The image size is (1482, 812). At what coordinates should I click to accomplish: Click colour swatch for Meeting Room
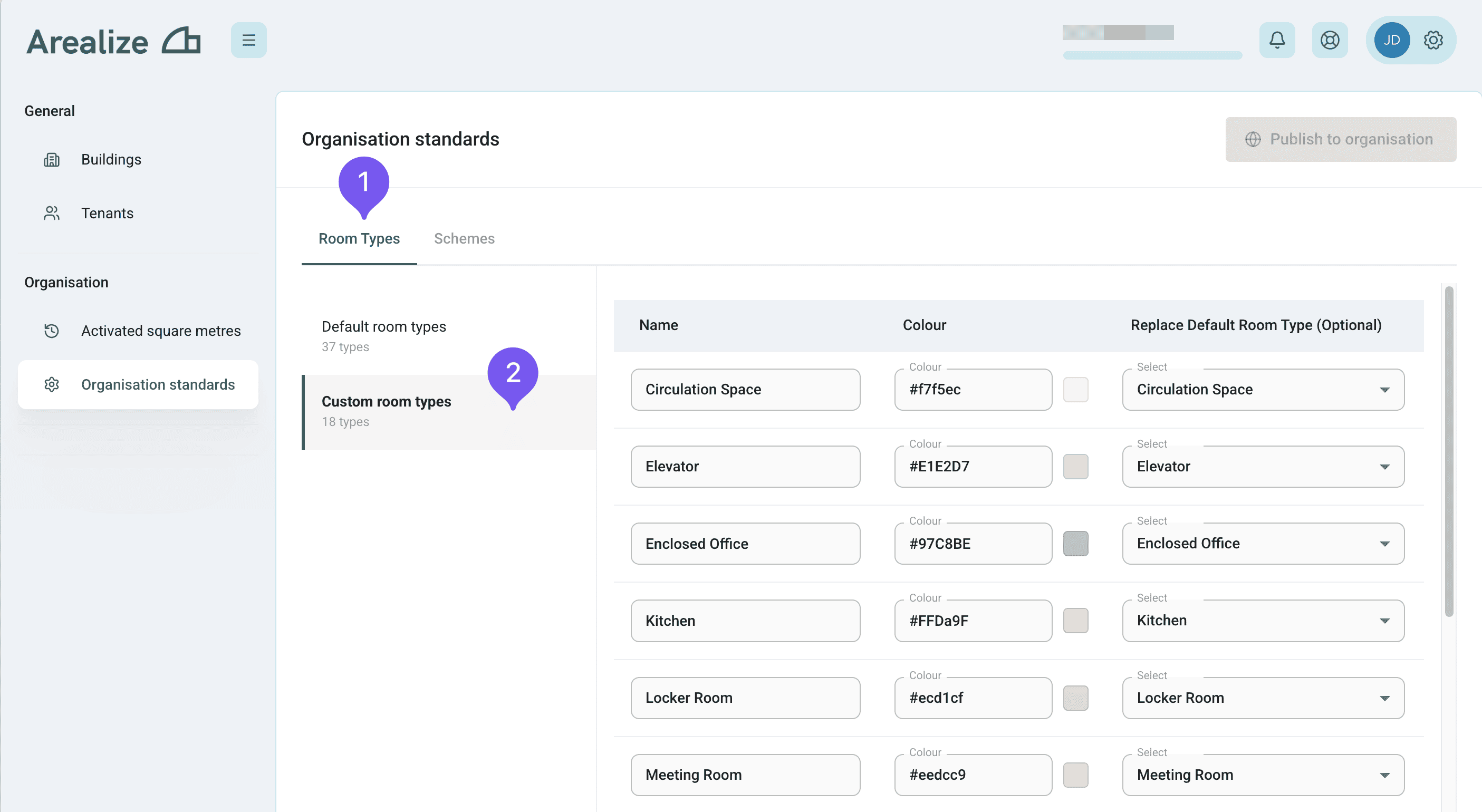pos(1075,775)
